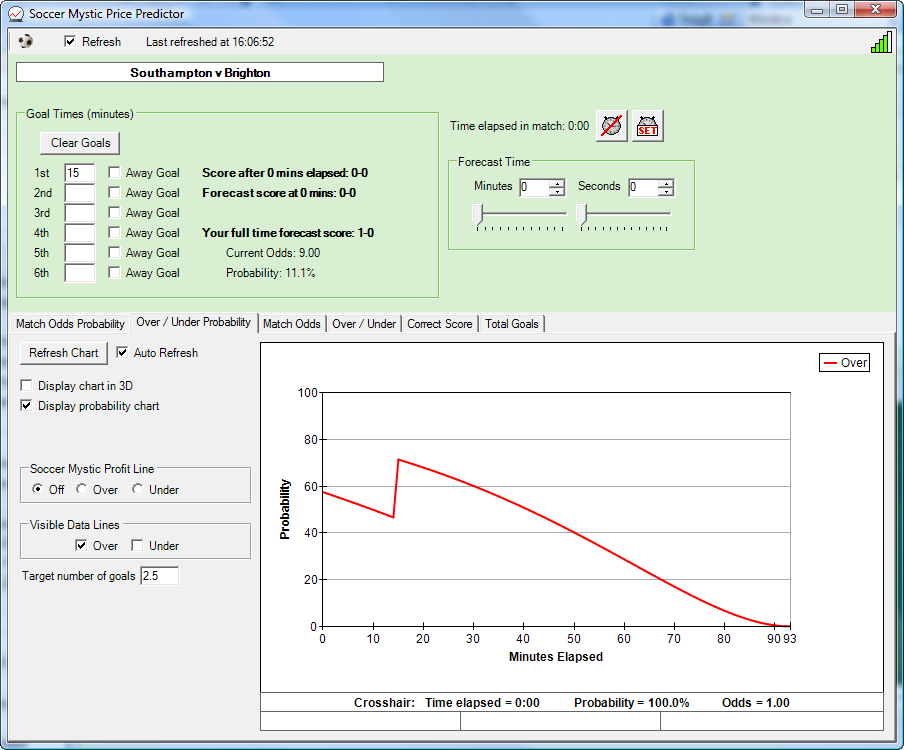904x750 pixels.
Task: Click the red Over legend entry
Action: tap(845, 363)
